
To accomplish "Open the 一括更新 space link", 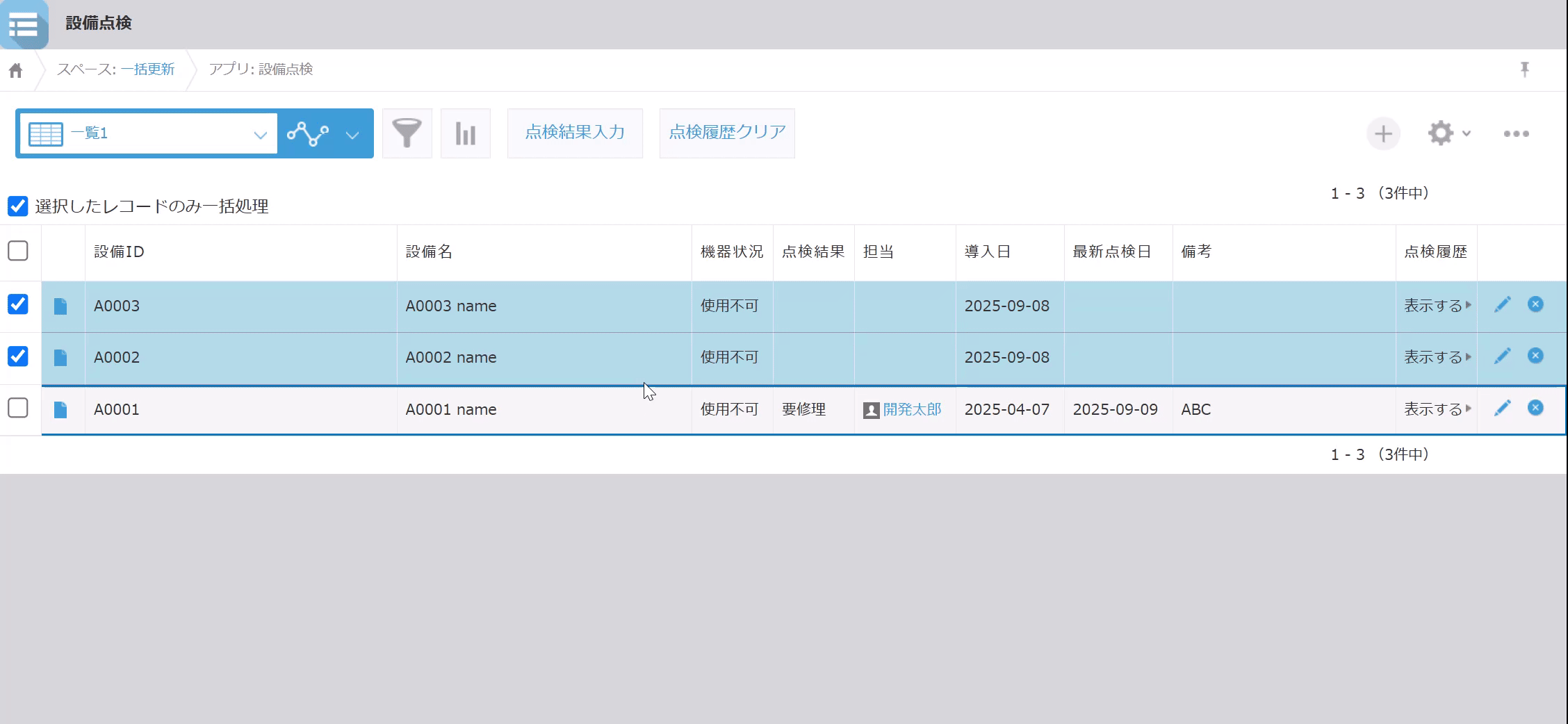I will point(147,69).
